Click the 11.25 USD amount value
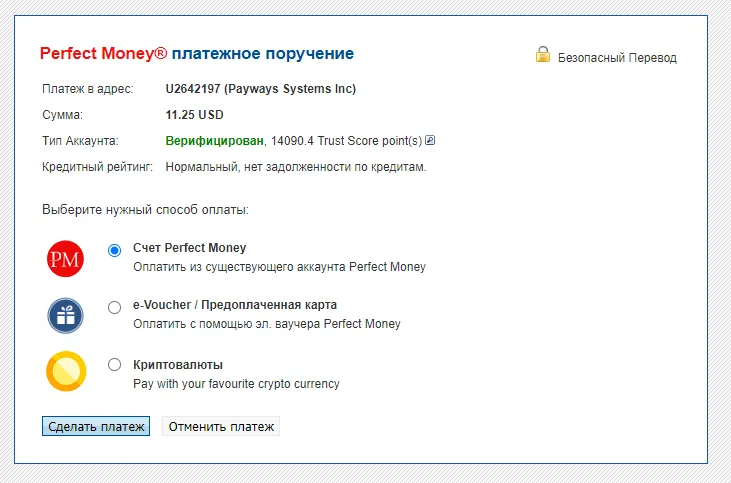The image size is (731, 483). pyautogui.click(x=195, y=115)
